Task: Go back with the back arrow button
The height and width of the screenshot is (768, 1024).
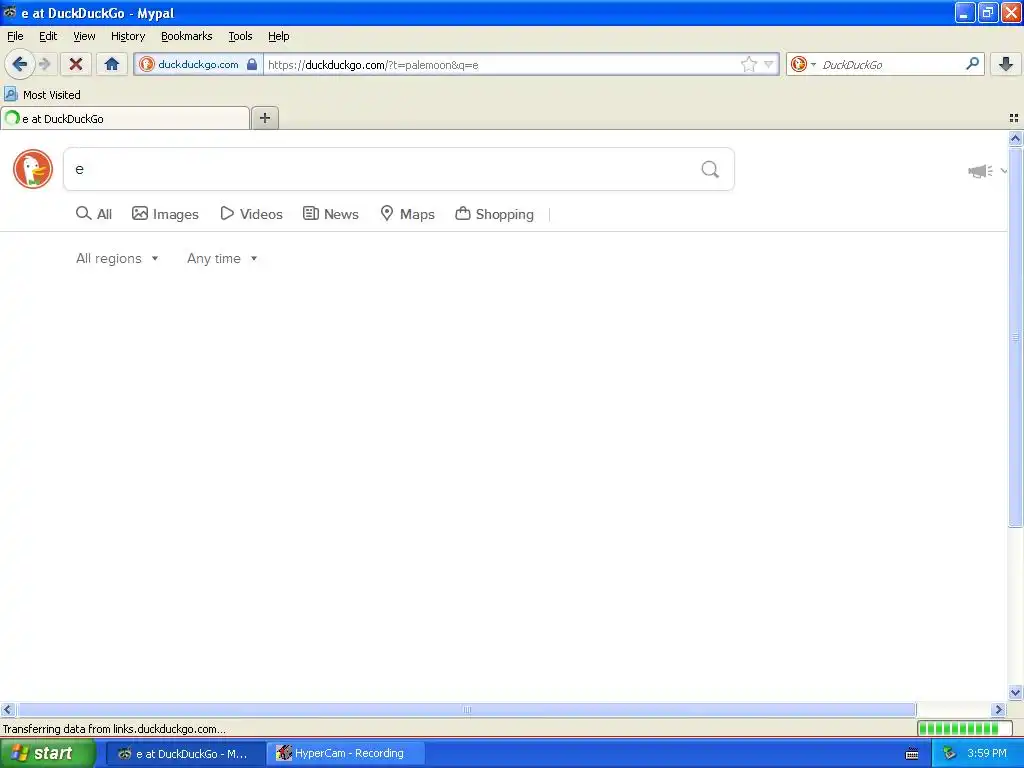Action: pyautogui.click(x=20, y=64)
